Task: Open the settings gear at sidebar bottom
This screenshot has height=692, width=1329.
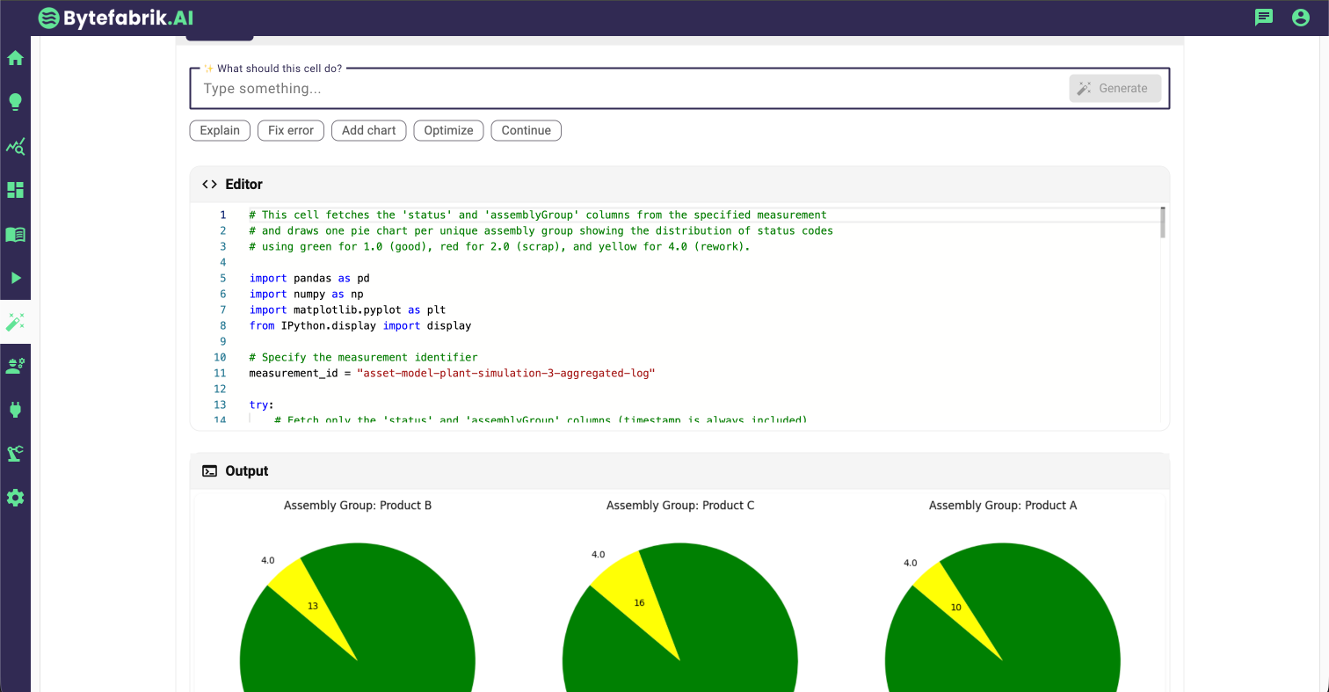Action: (x=15, y=497)
